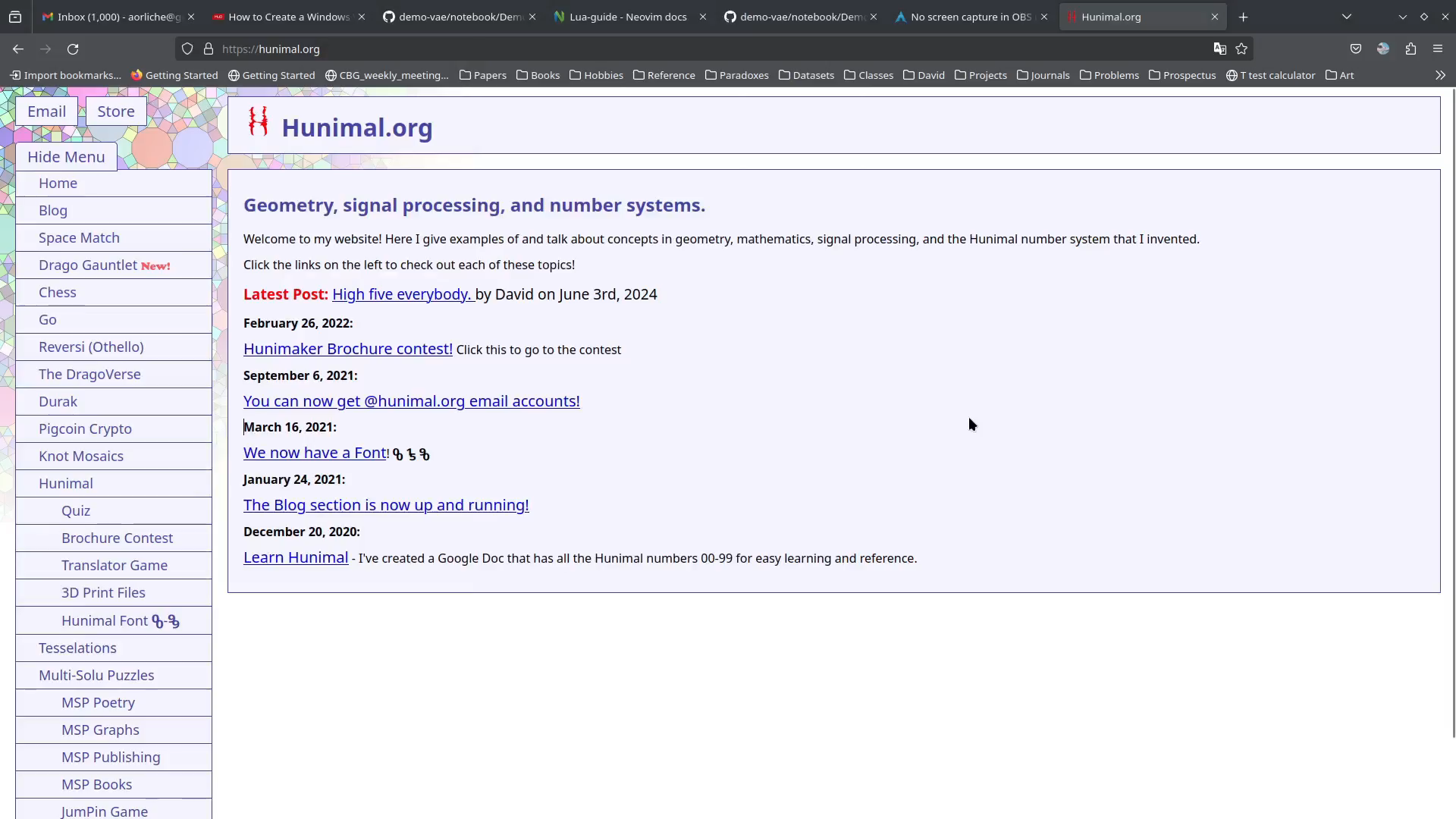Click the site security padlock icon

click(x=209, y=49)
